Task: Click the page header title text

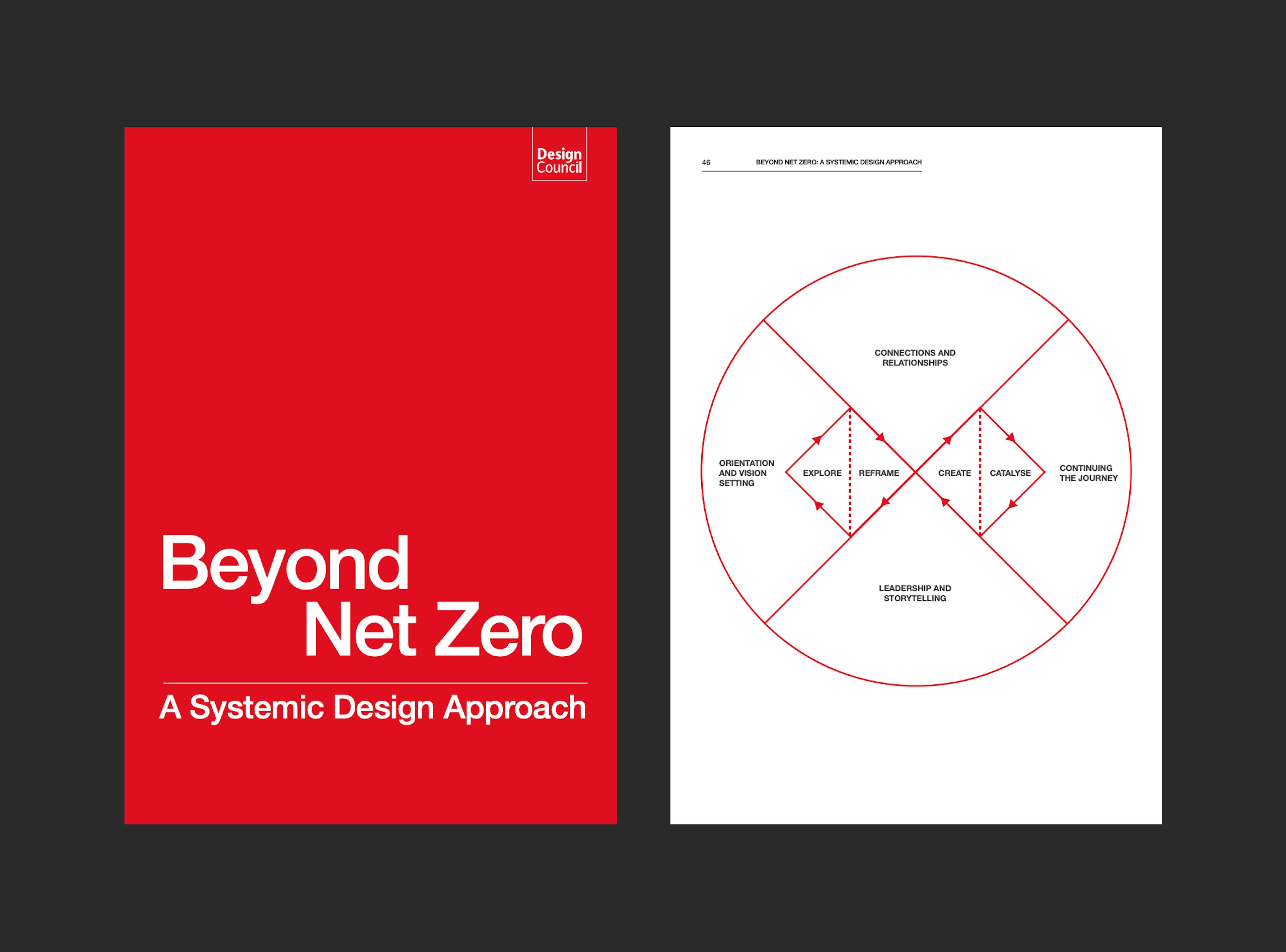Action: pos(838,162)
